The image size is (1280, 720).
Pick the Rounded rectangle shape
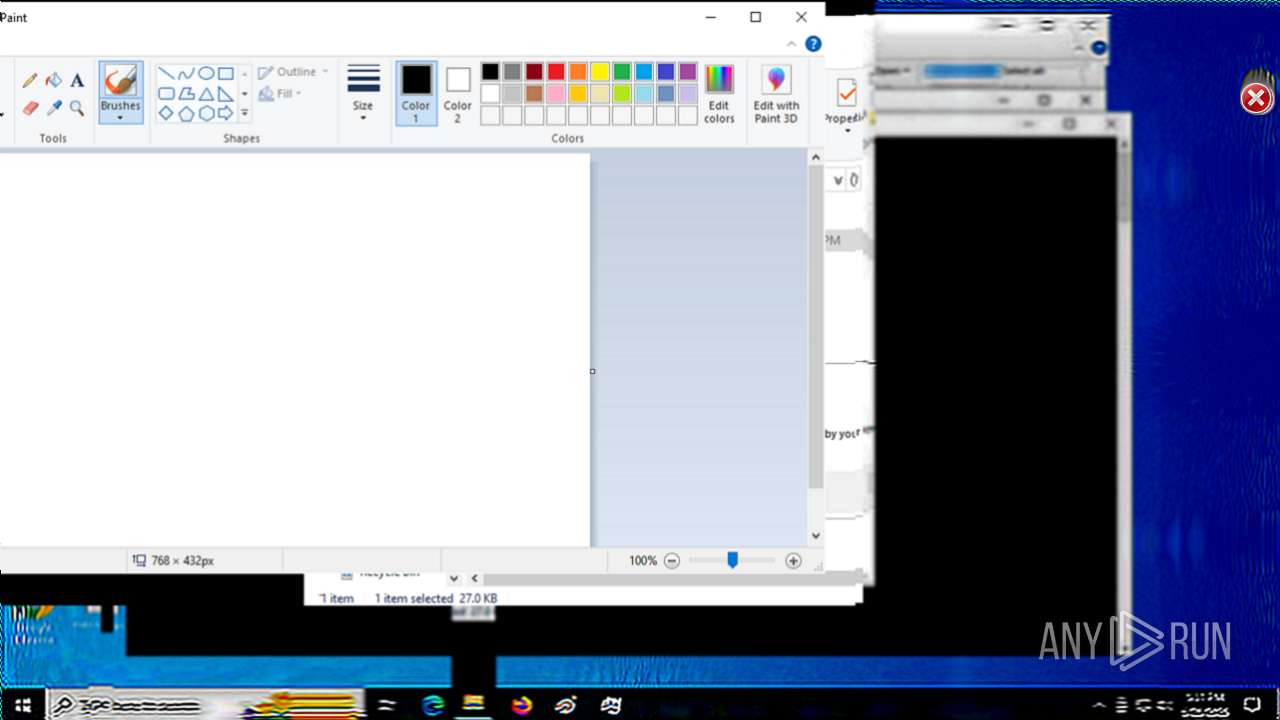click(167, 93)
